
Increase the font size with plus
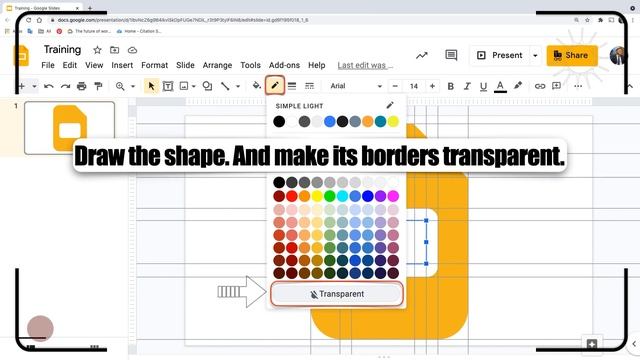point(432,86)
